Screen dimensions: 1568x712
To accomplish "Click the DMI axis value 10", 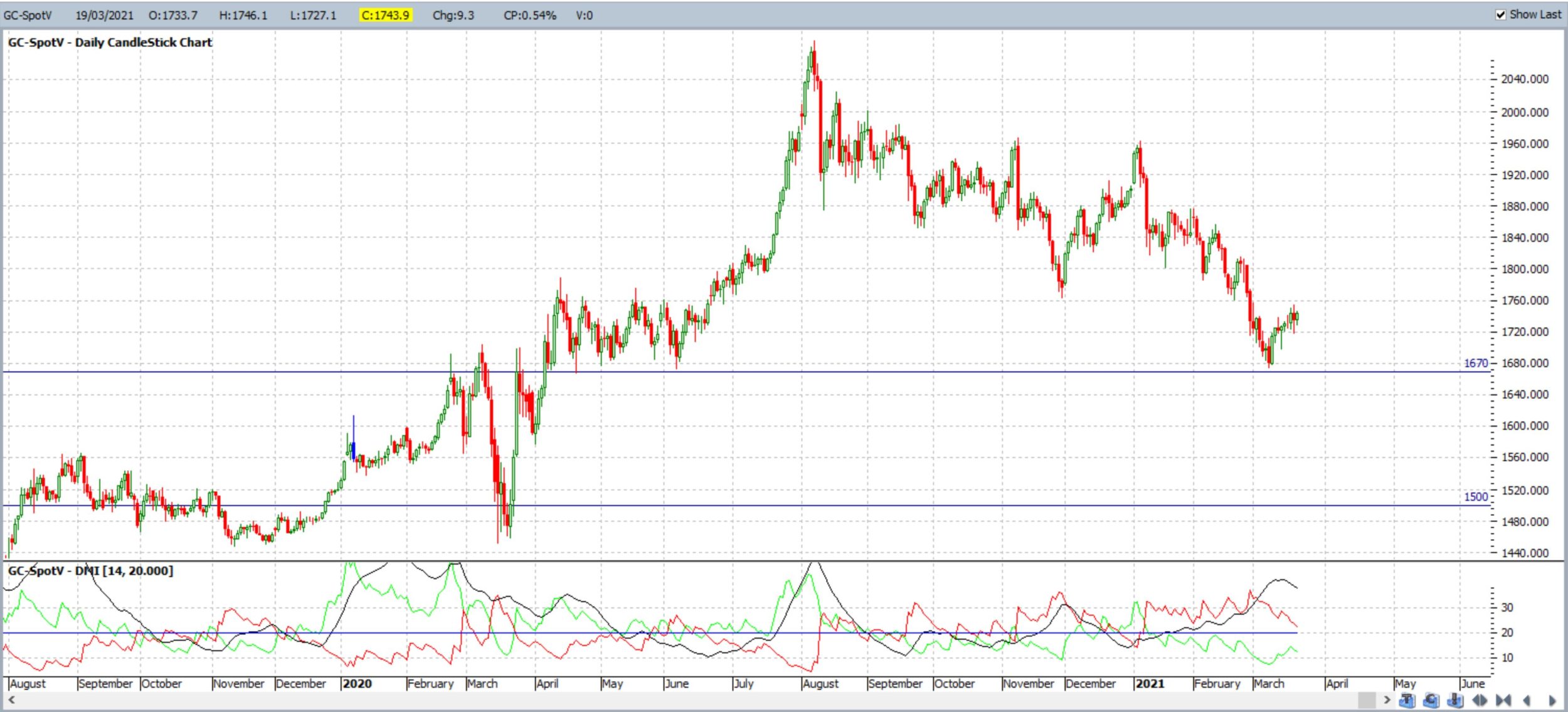I will 1507,657.
